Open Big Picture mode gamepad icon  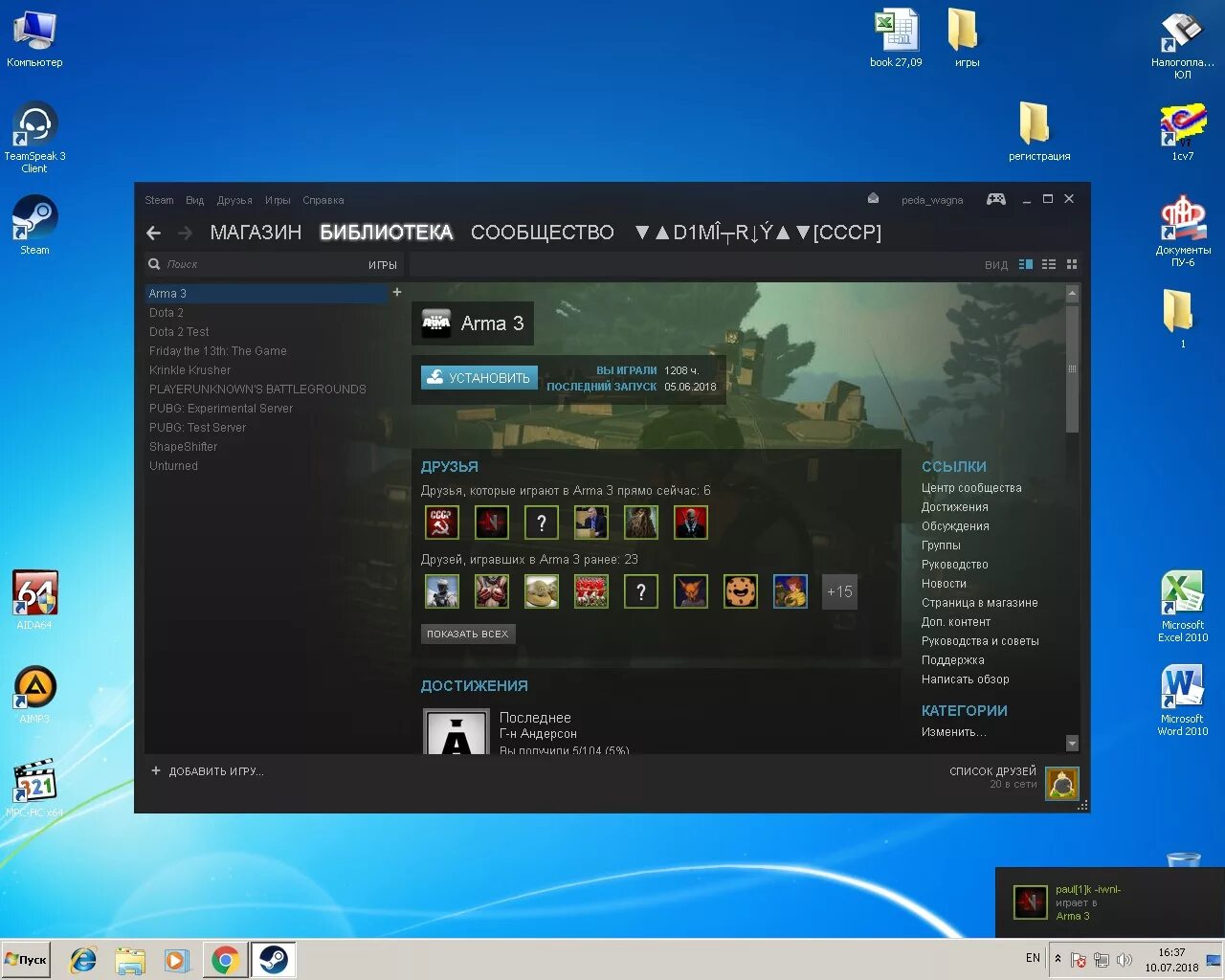click(996, 199)
